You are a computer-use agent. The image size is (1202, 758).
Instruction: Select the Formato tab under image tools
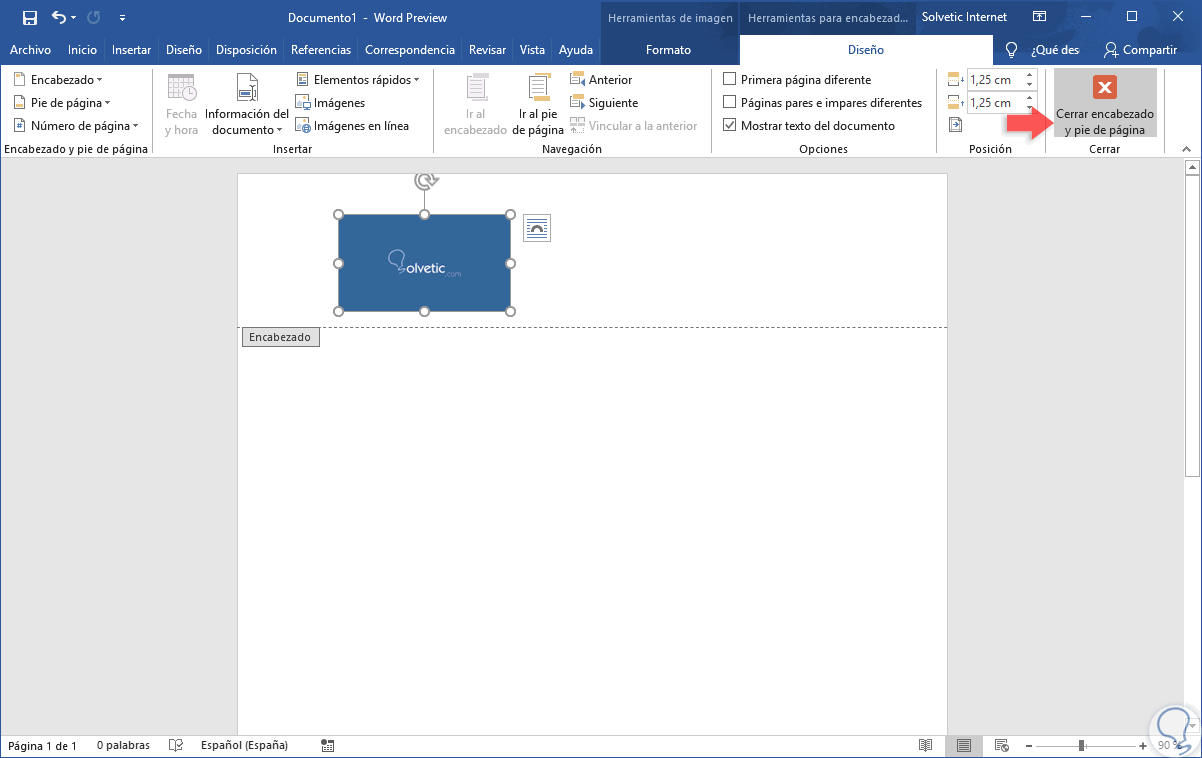click(x=668, y=50)
